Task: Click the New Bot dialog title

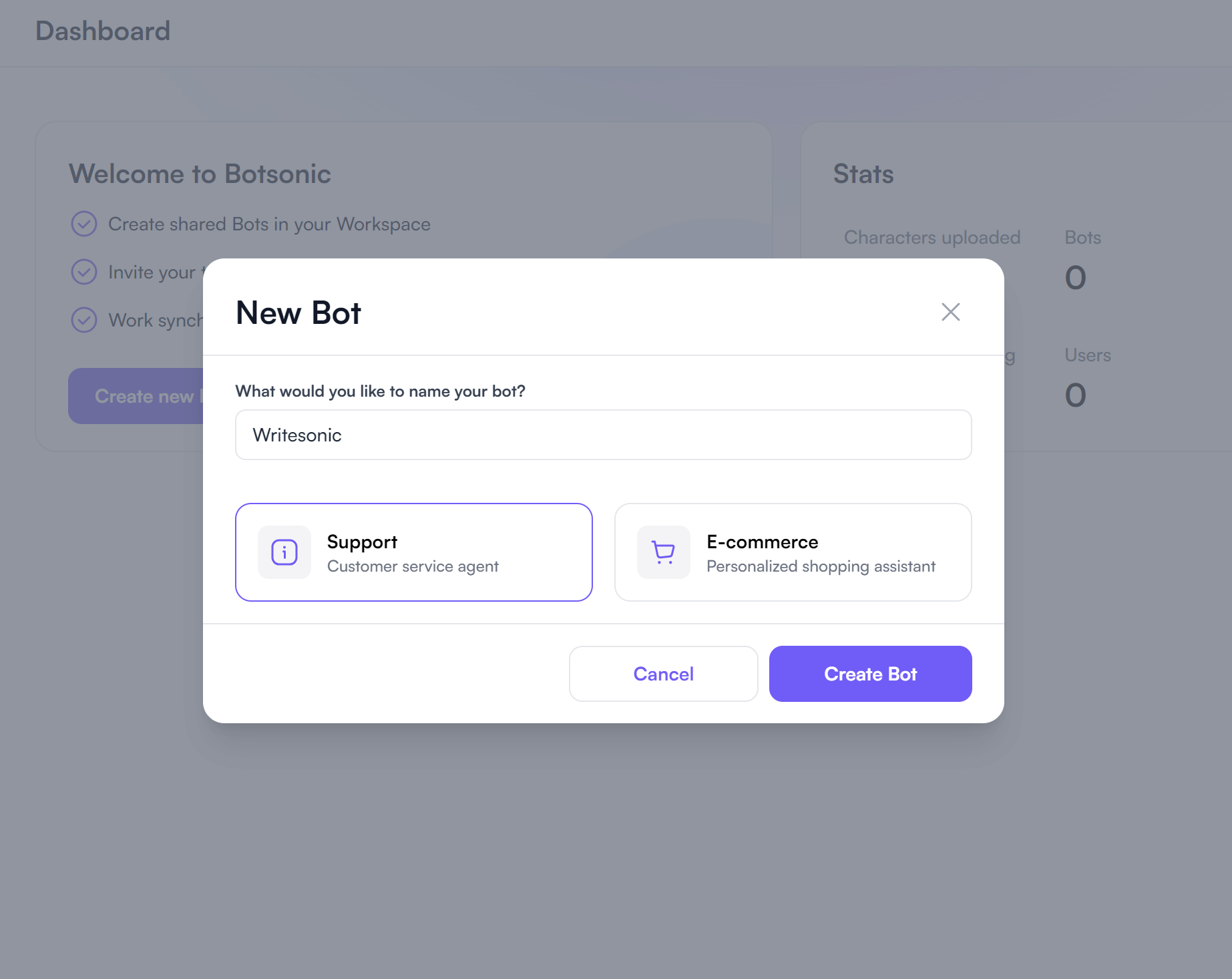Action: point(298,313)
